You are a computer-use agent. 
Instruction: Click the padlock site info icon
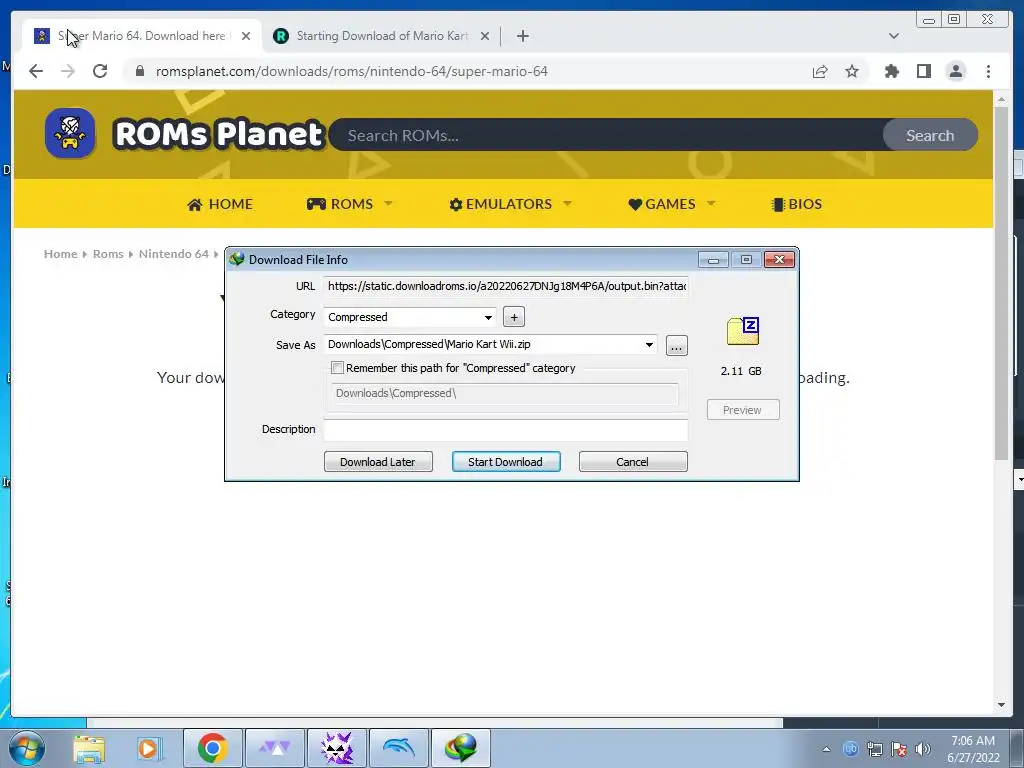[x=139, y=71]
